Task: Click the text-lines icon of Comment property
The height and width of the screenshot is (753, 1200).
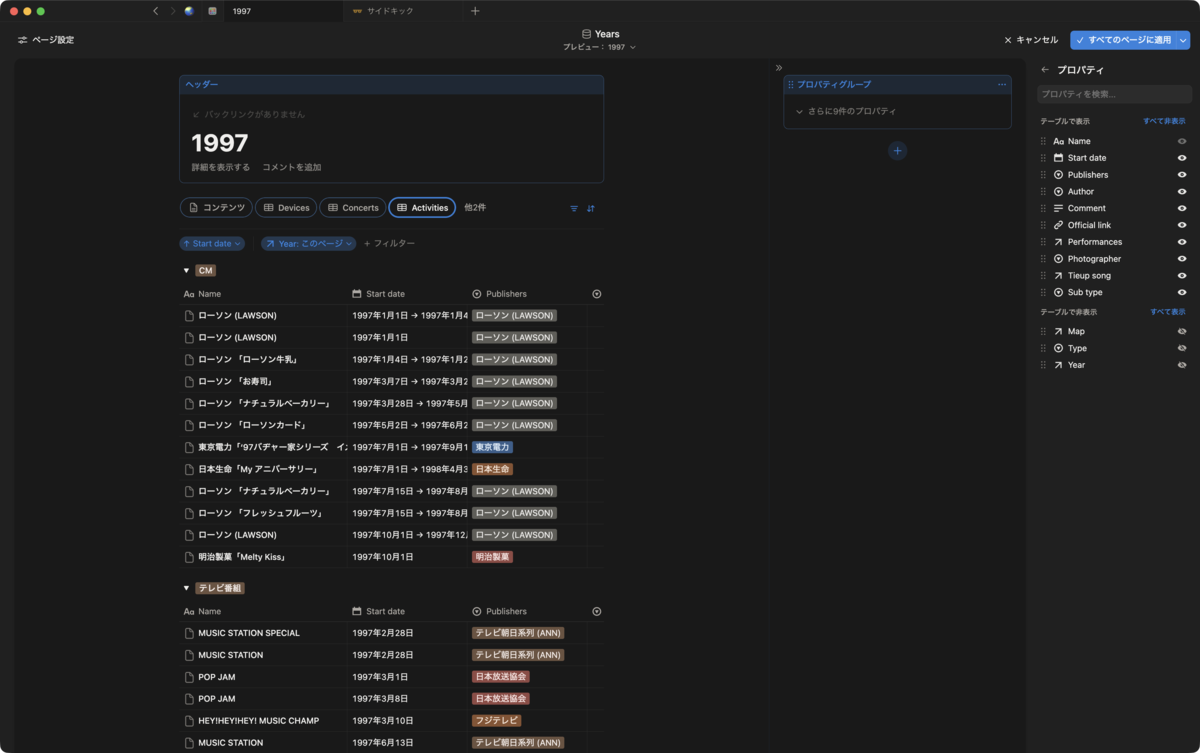Action: click(1058, 208)
